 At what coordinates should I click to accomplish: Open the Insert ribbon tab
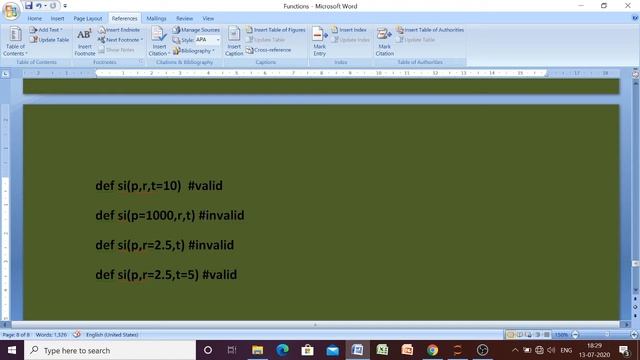point(57,18)
